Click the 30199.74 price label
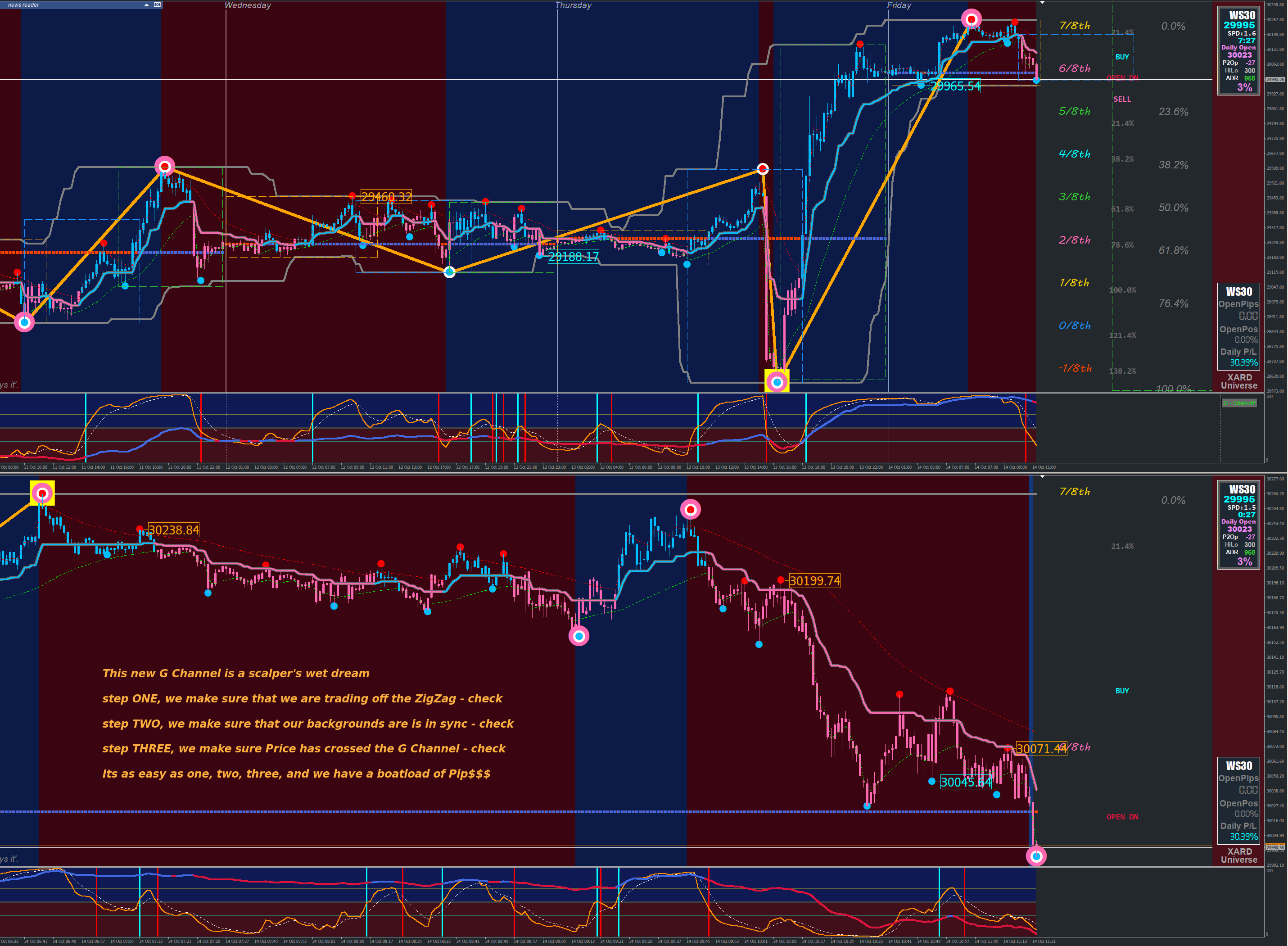This screenshot has width=1288, height=946. coord(814,581)
